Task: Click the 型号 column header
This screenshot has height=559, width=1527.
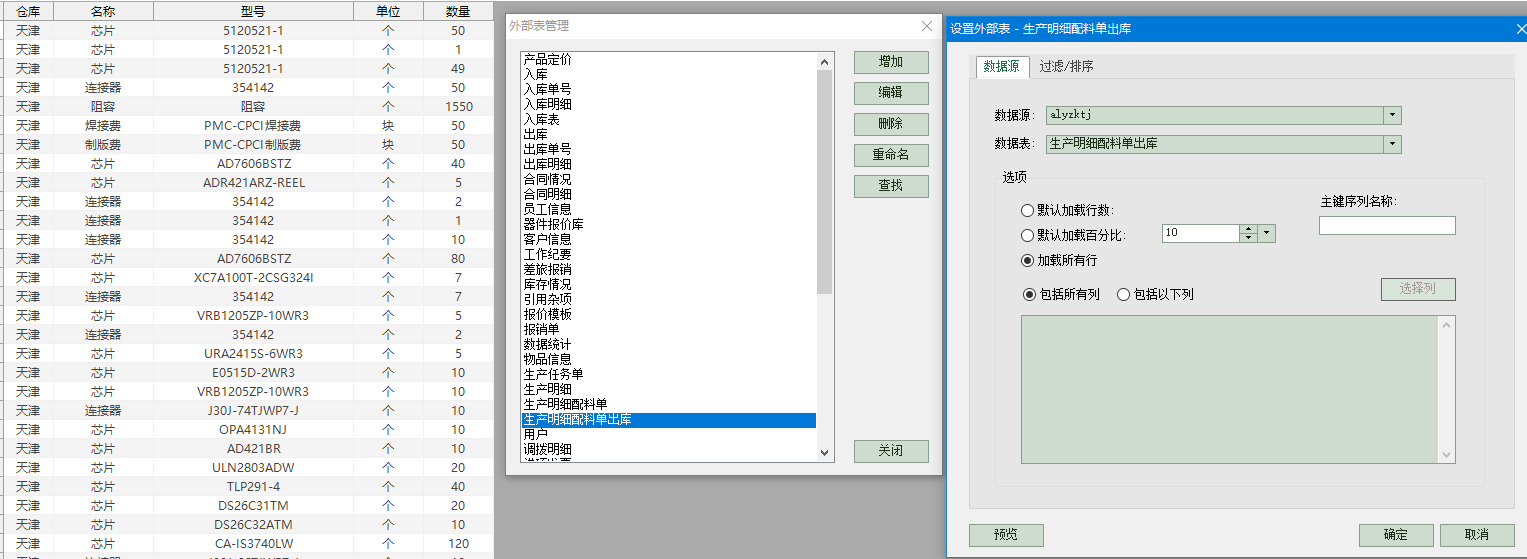Action: tap(253, 11)
